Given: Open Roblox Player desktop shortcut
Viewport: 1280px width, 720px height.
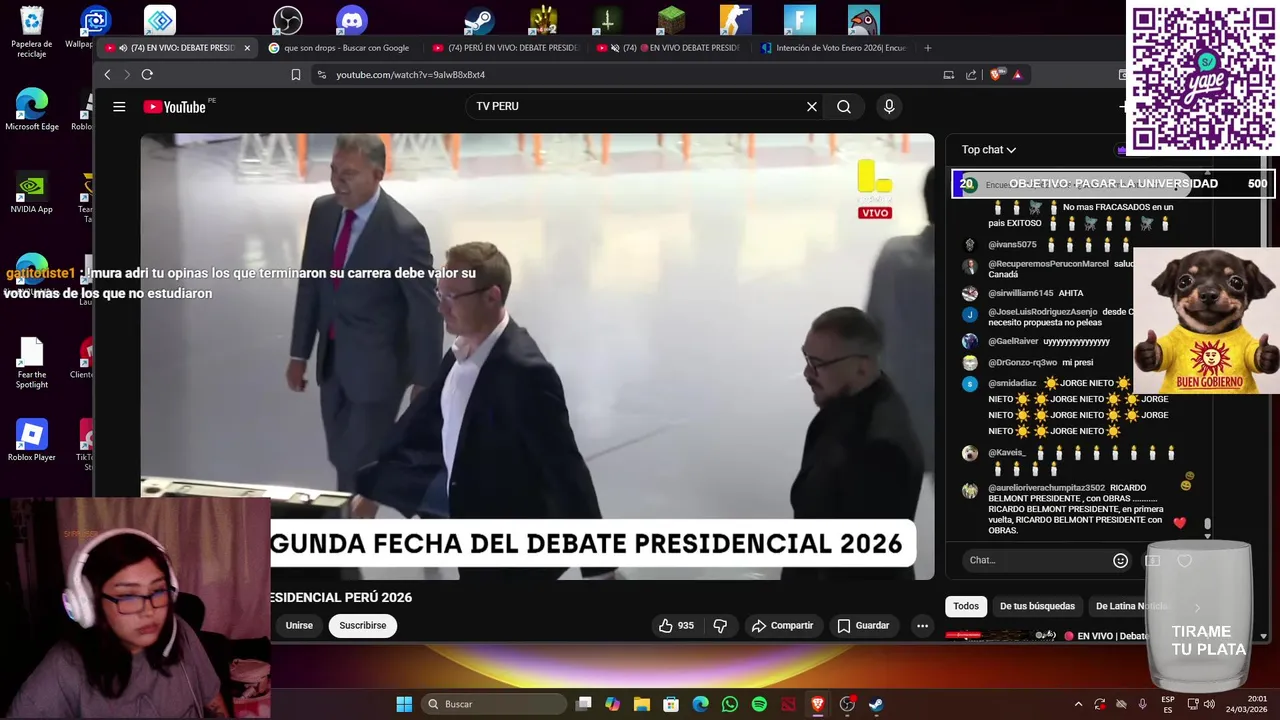Looking at the screenshot, I should point(32,440).
